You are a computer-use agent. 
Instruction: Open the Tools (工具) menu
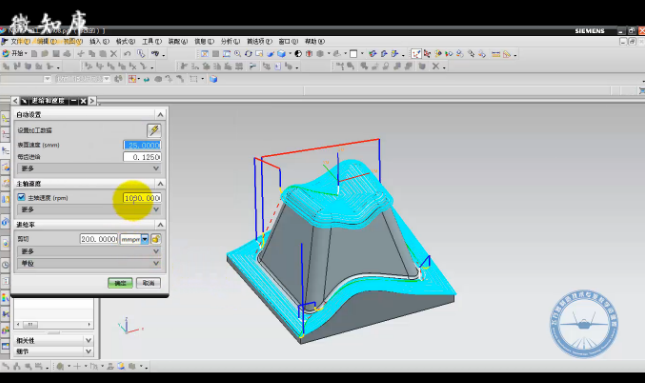click(152, 42)
